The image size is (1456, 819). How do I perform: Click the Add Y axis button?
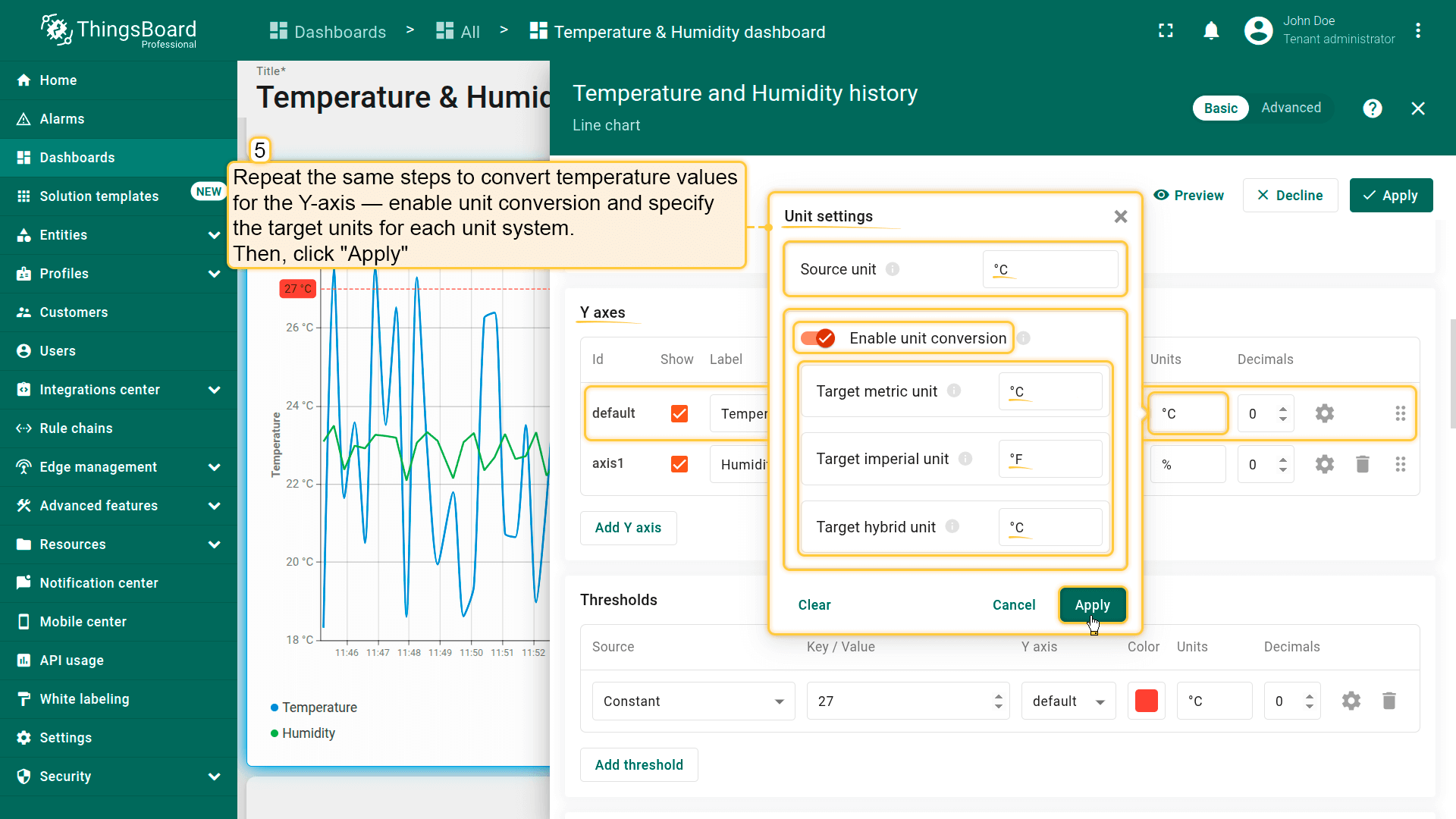(628, 528)
